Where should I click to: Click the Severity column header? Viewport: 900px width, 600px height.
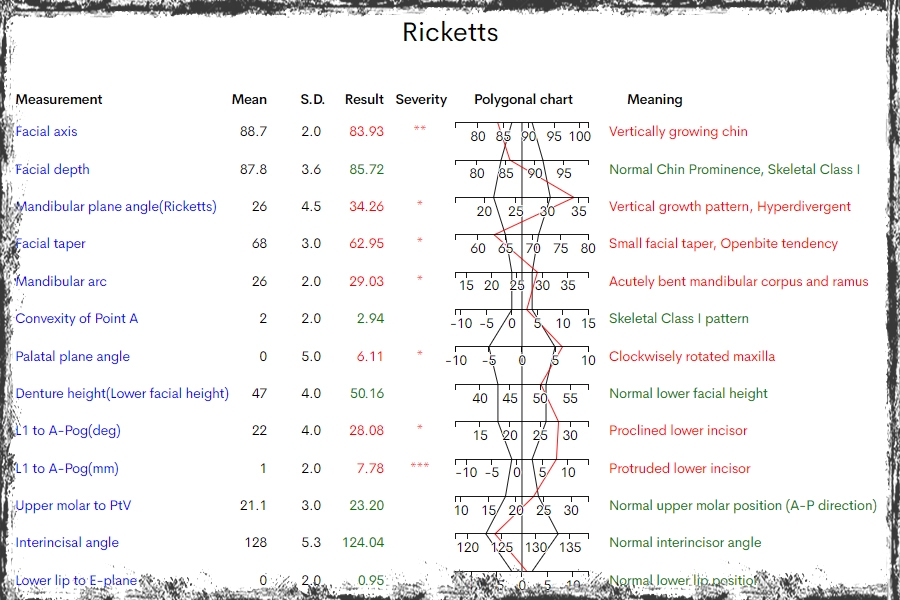point(421,100)
